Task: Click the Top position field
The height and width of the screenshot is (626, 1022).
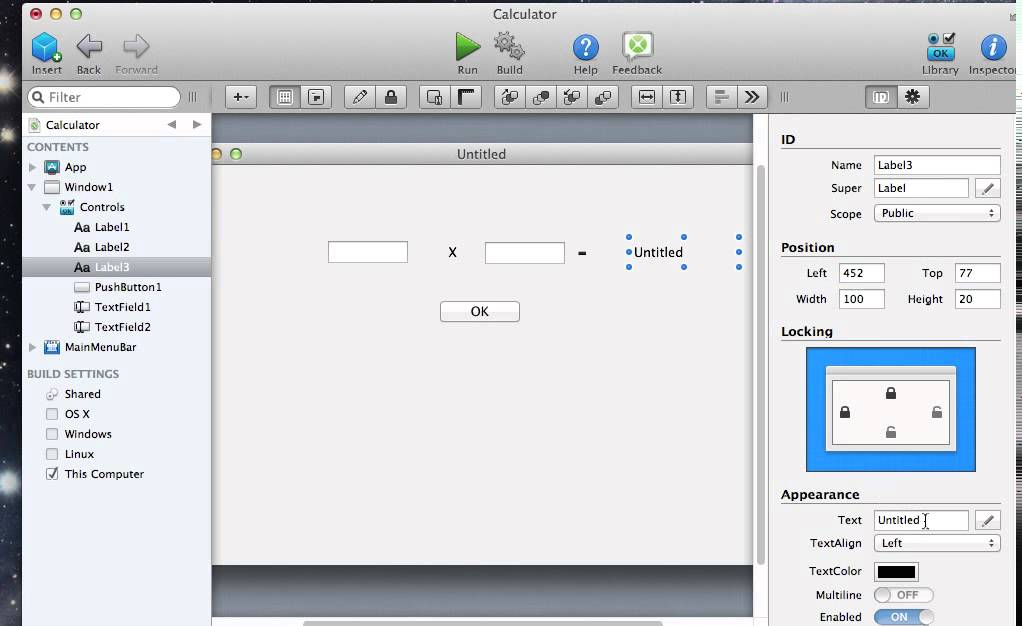Action: 978,273
